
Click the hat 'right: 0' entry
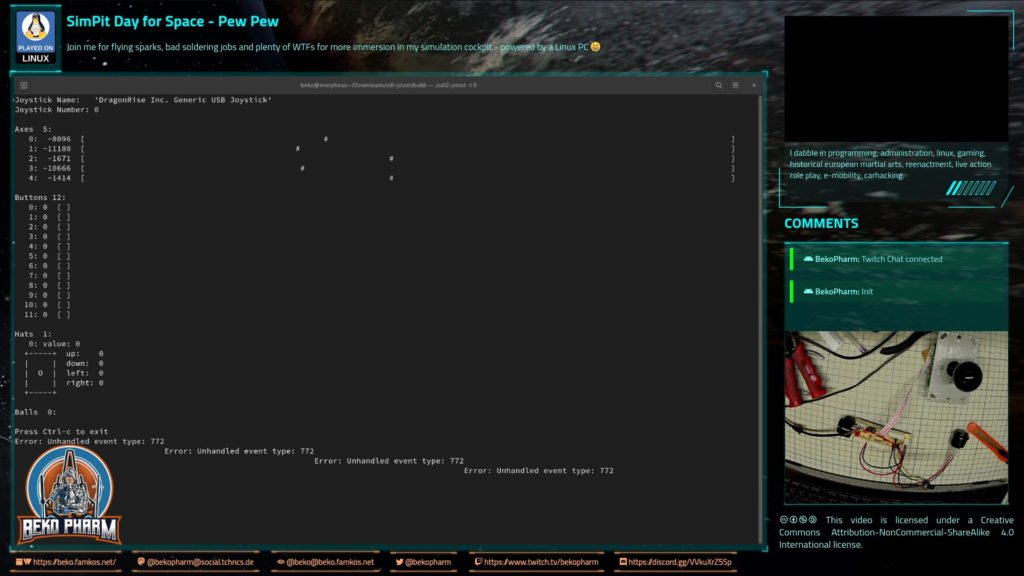tap(85, 383)
